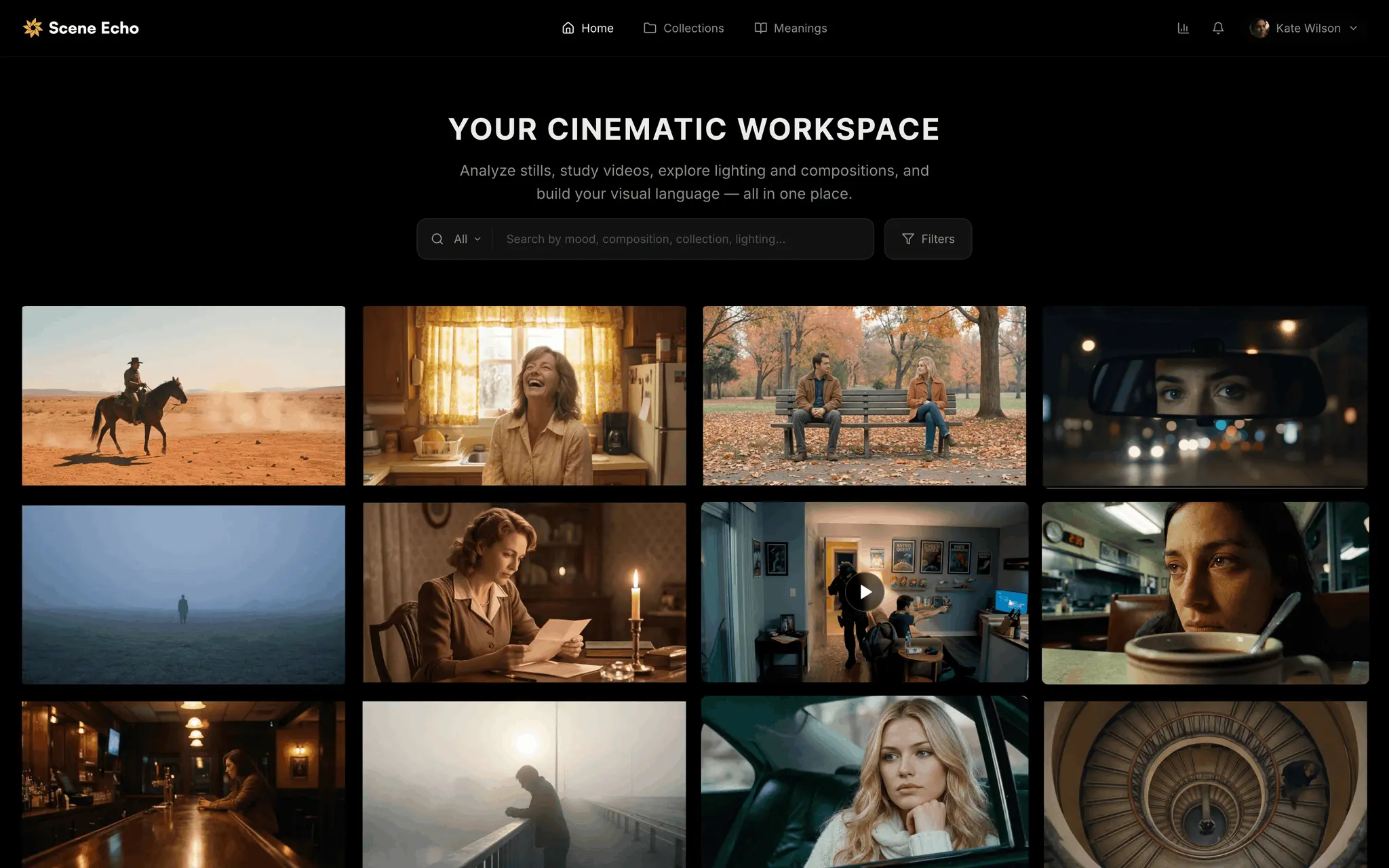
Task: Open the man leaning on foggy bridge still
Action: pos(524,785)
